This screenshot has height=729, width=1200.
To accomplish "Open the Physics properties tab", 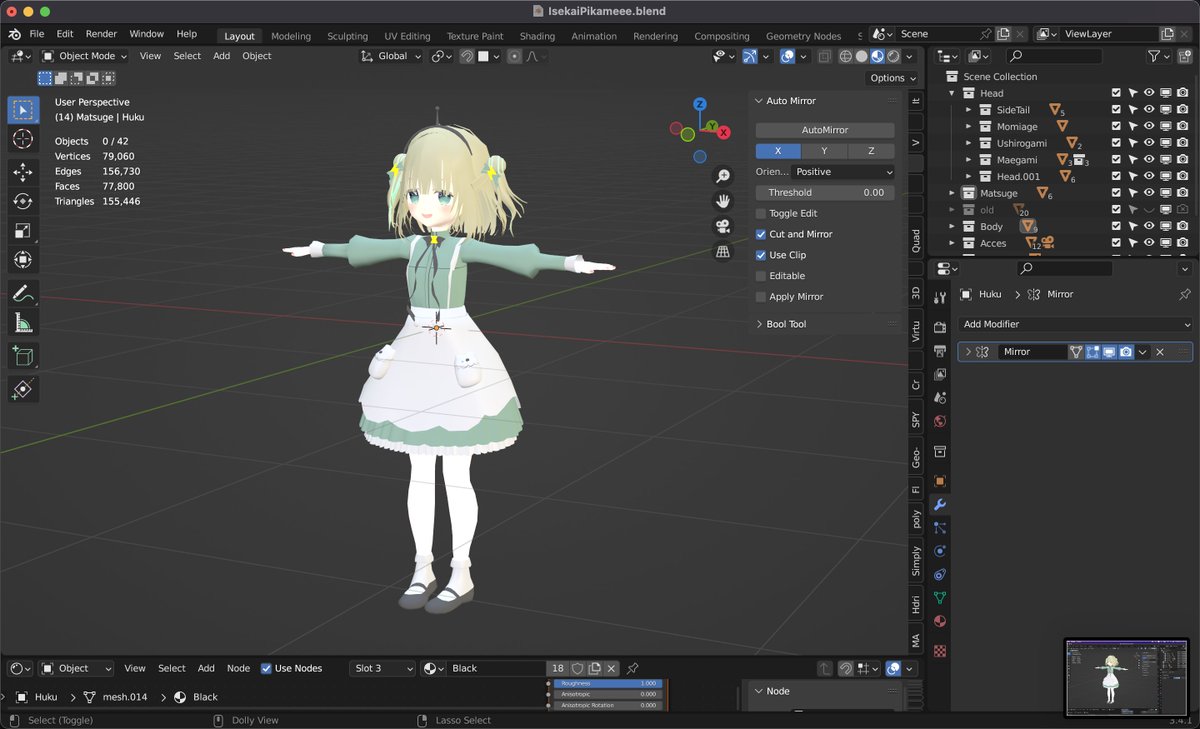I will point(940,551).
